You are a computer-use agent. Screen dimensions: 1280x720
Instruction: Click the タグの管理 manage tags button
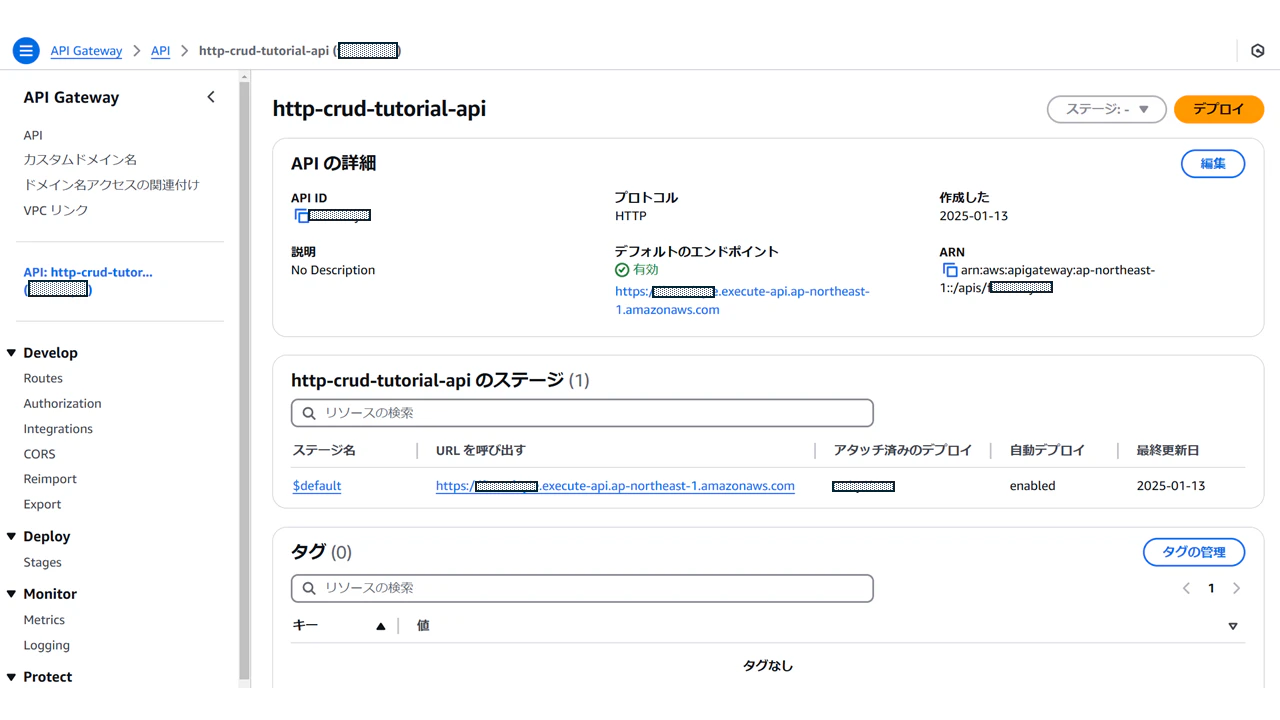(x=1194, y=552)
